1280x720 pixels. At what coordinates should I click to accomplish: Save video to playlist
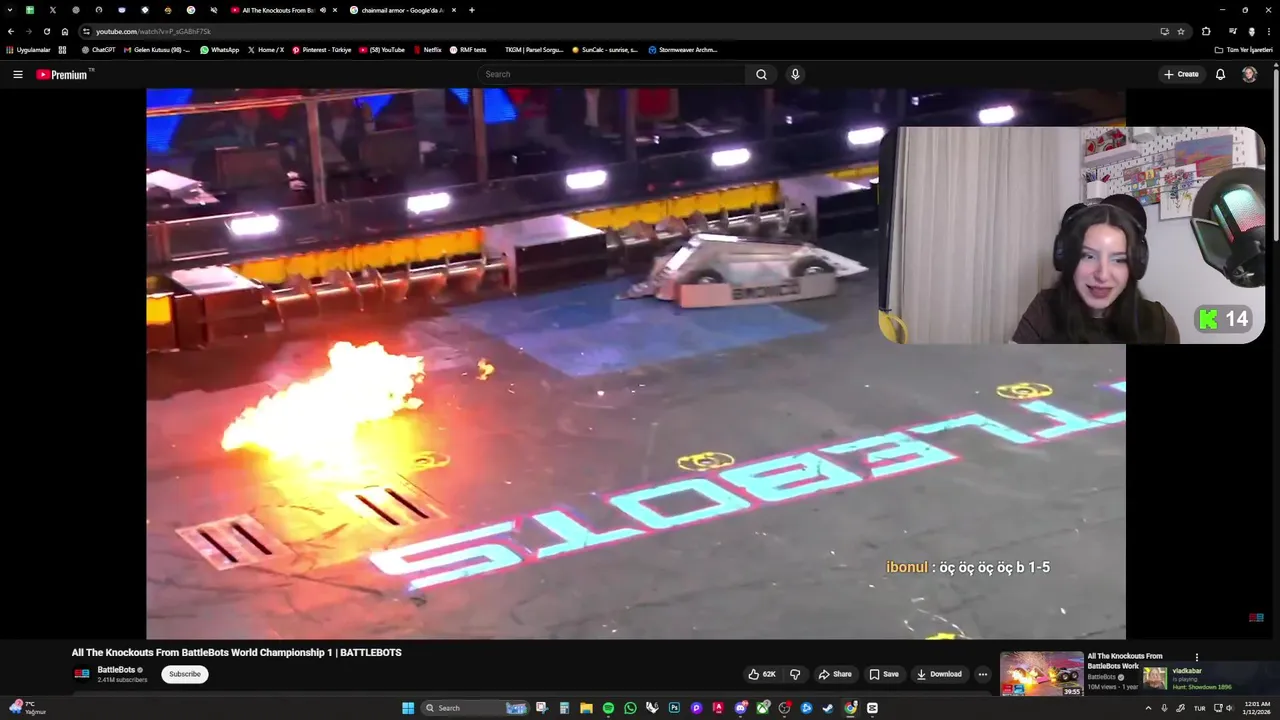(x=884, y=674)
